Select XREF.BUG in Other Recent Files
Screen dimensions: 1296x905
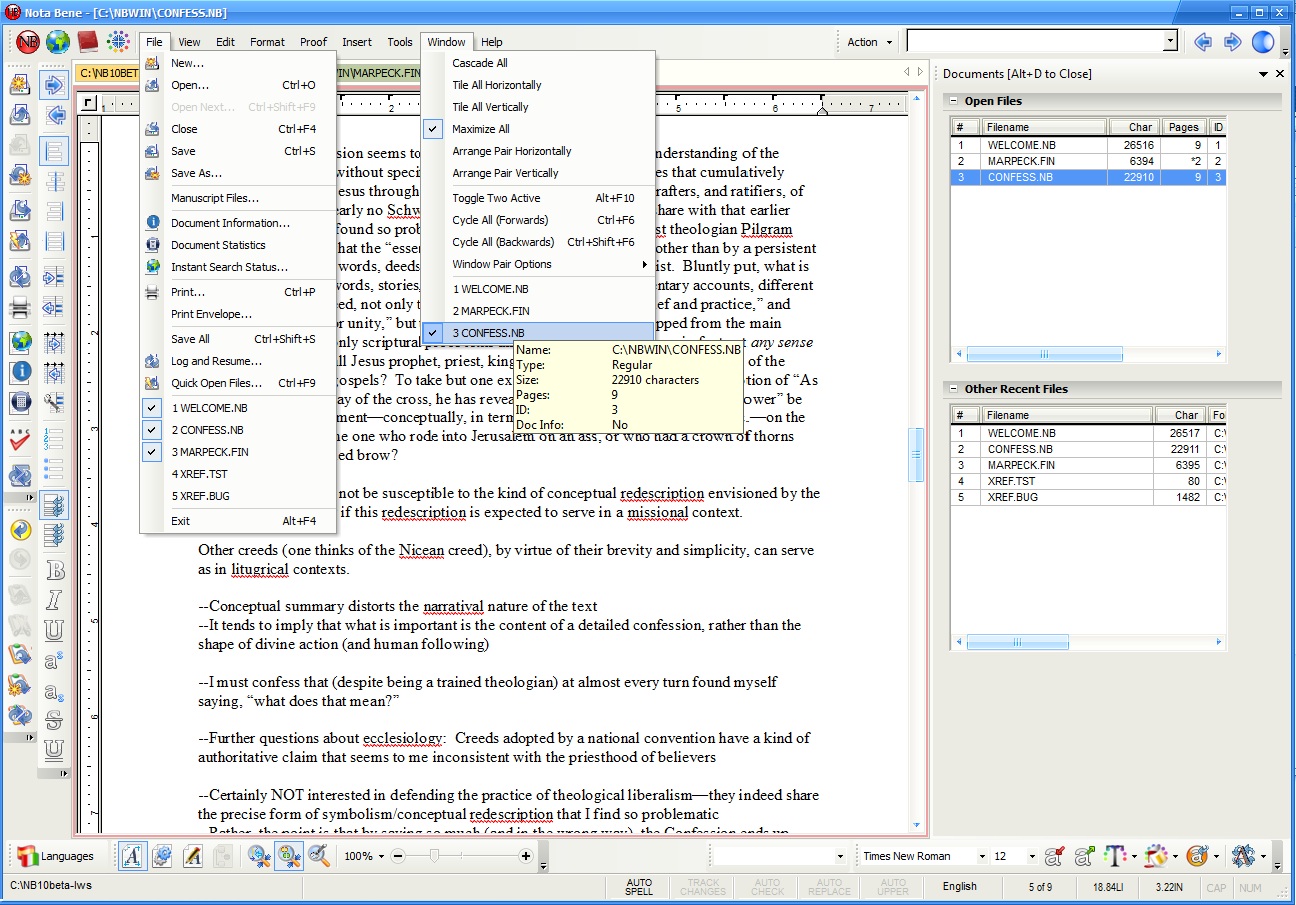(1088, 497)
